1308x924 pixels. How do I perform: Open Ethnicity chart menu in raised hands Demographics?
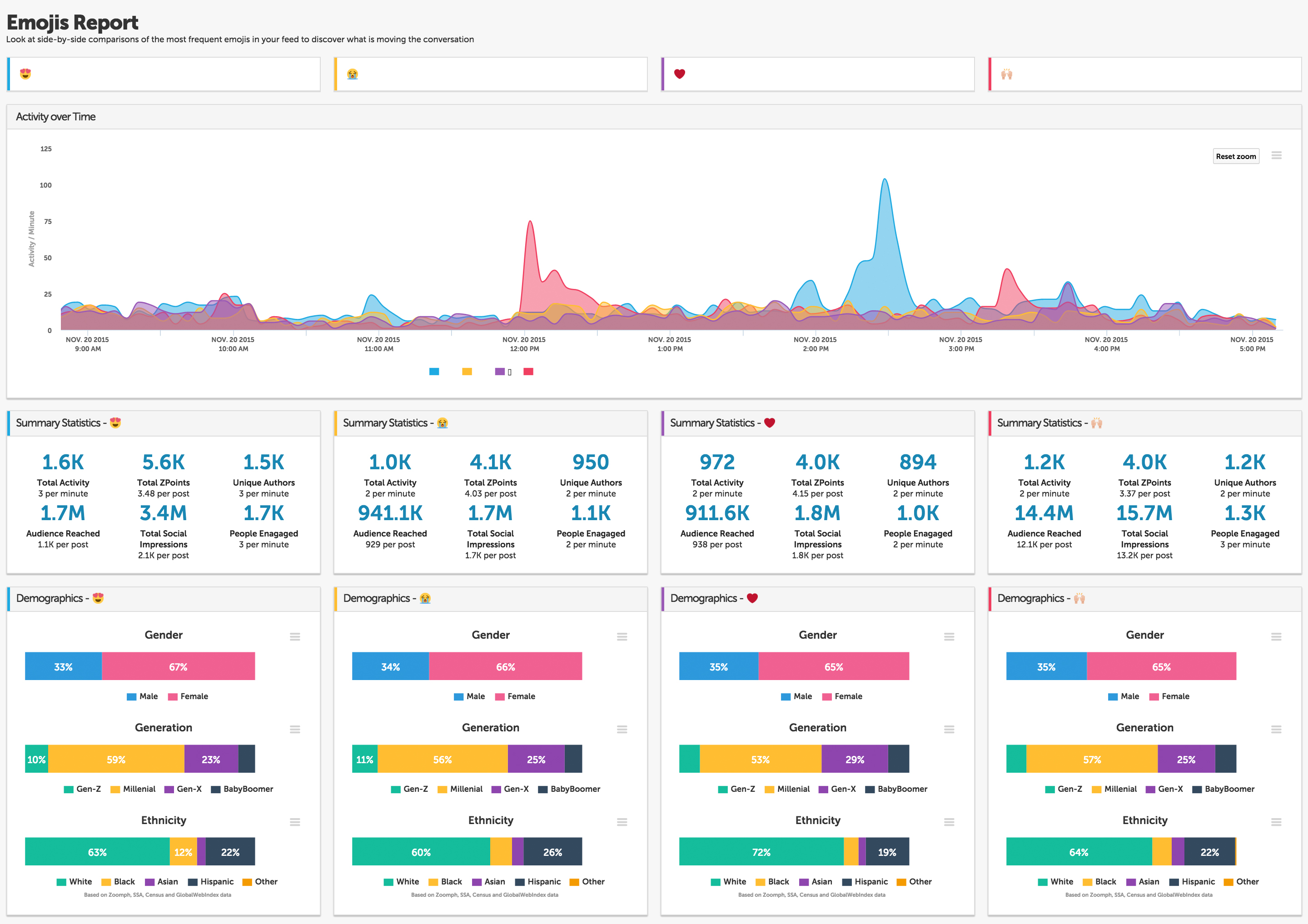click(1276, 822)
